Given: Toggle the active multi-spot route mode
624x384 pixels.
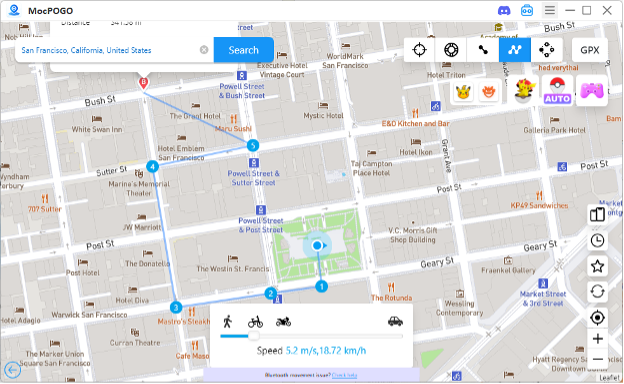Looking at the screenshot, I should [515, 50].
